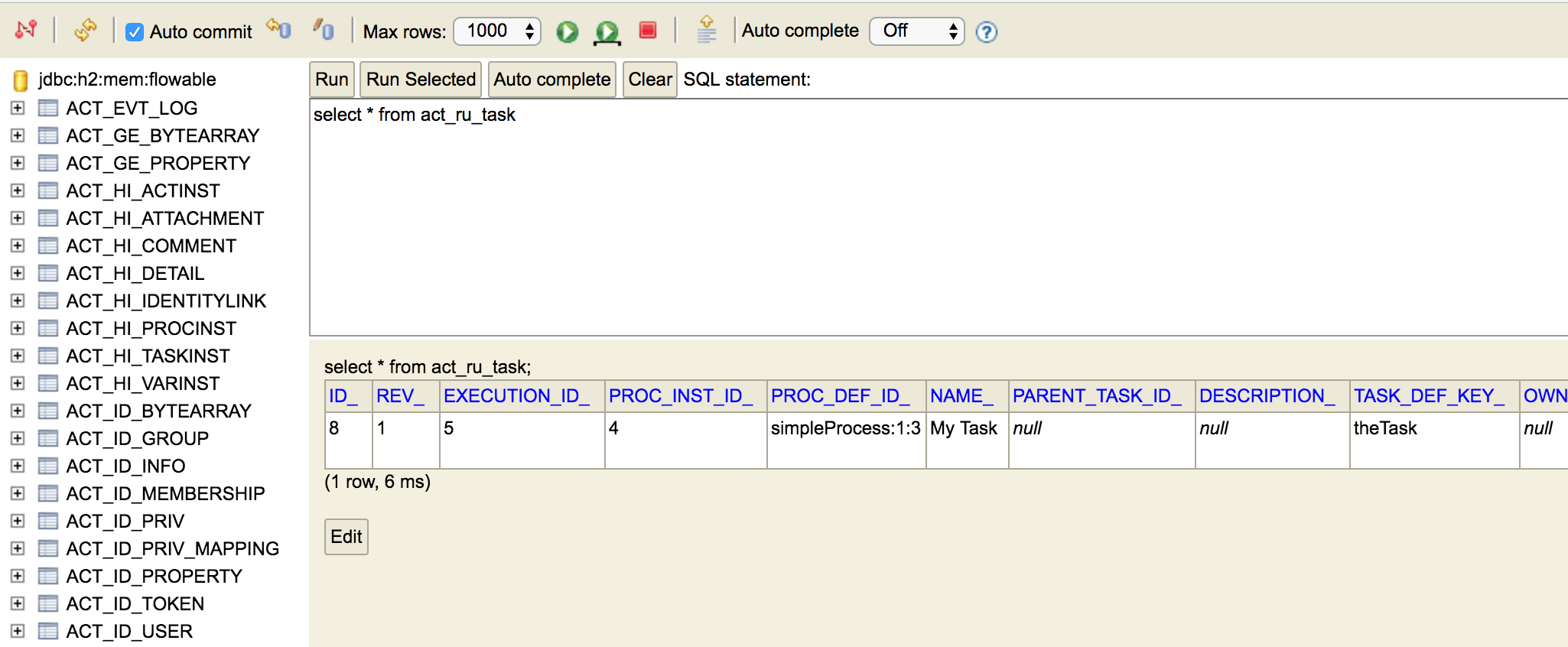Click the ACT_ID_PROPERTY table icon
The height and width of the screenshot is (647, 1568).
click(48, 576)
